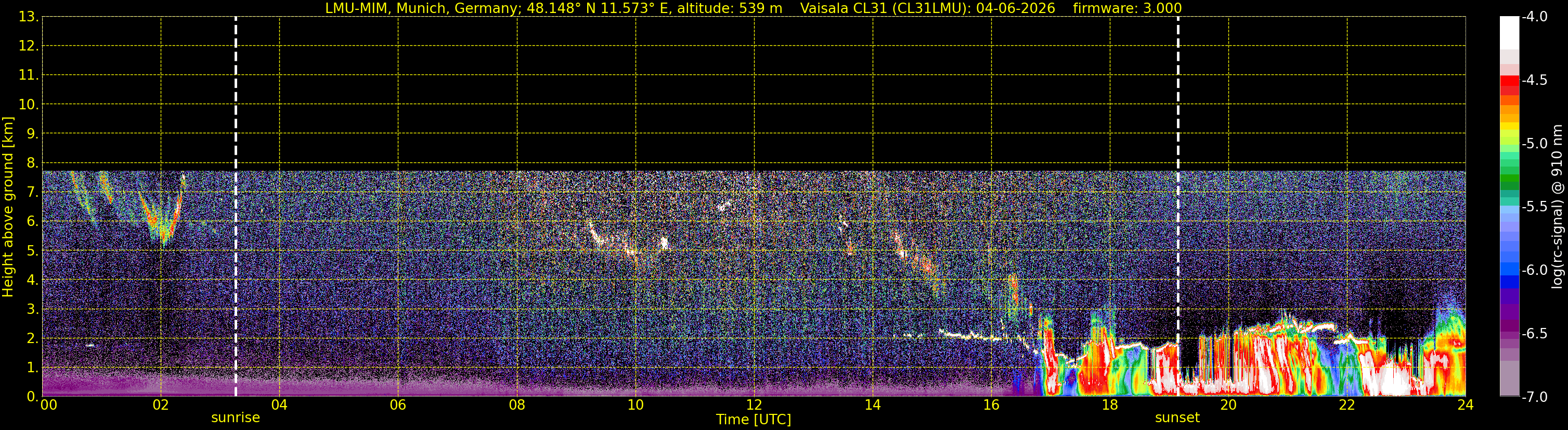Click the 06 tick on the time axis
The height and width of the screenshot is (430, 1568).
[397, 405]
